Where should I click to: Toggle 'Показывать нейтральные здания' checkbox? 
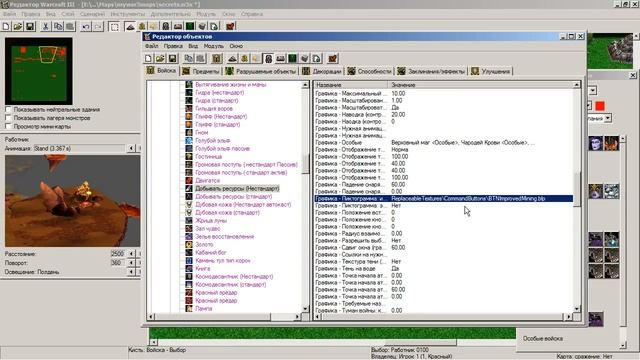[8, 109]
